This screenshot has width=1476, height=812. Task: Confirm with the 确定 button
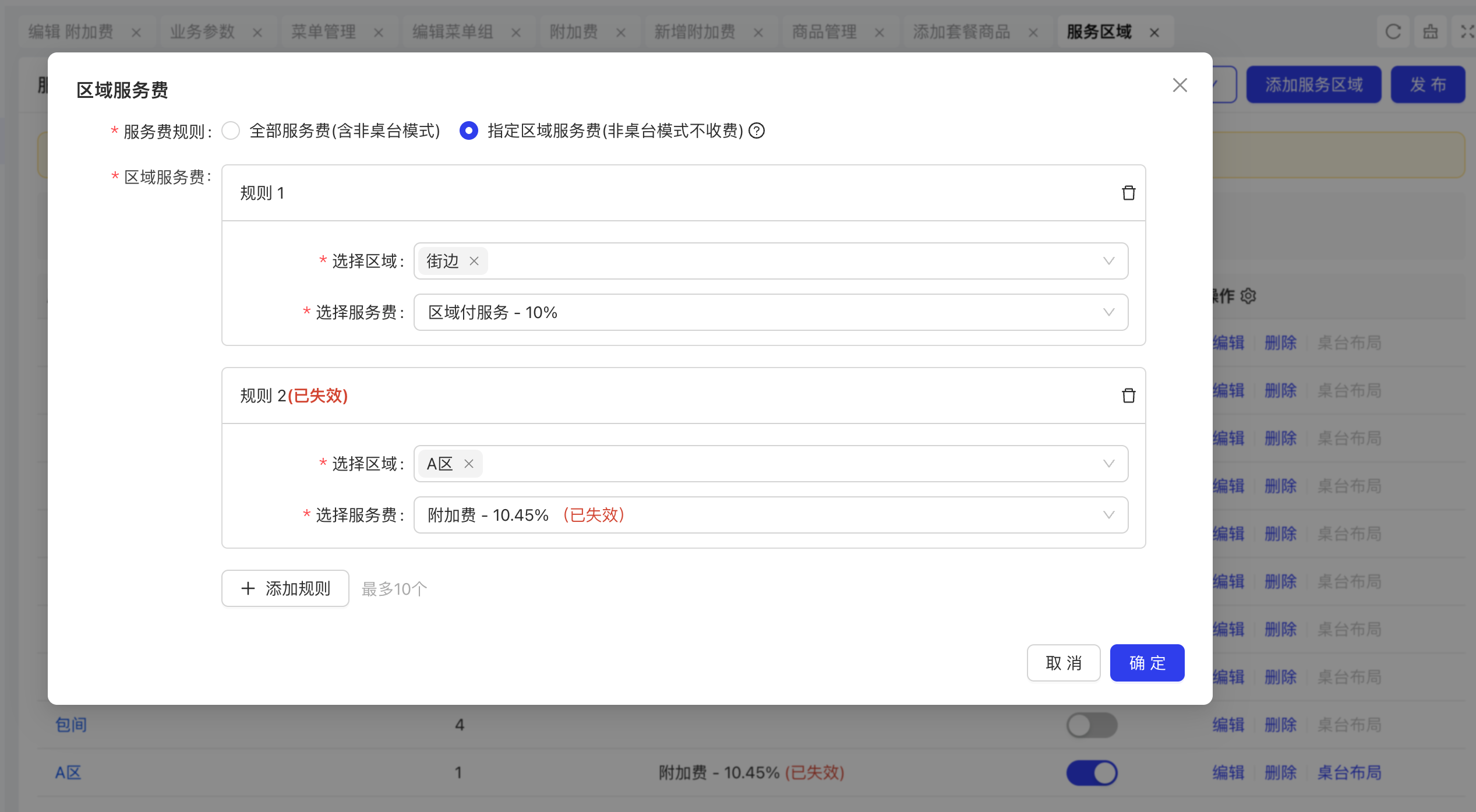point(1147,663)
